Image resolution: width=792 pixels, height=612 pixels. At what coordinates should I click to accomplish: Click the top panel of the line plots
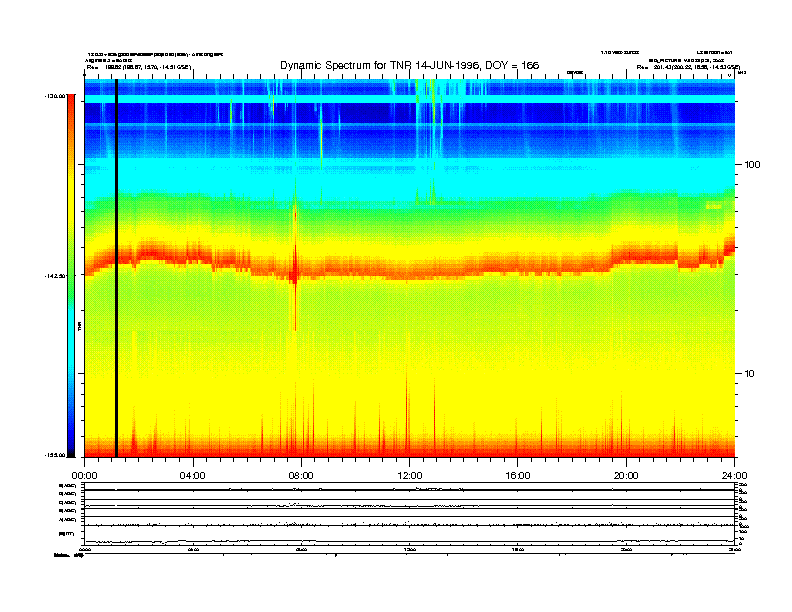click(409, 486)
